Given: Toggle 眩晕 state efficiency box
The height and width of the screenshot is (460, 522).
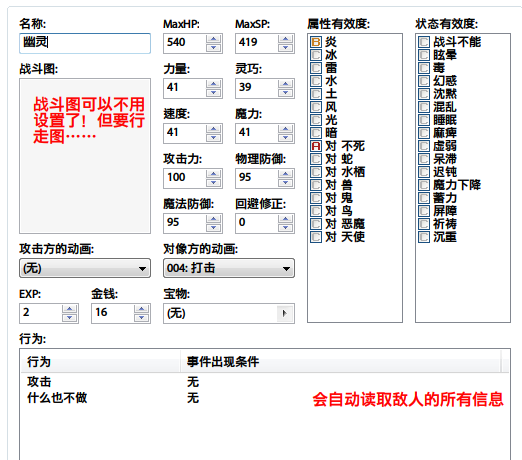Looking at the screenshot, I should point(424,55).
